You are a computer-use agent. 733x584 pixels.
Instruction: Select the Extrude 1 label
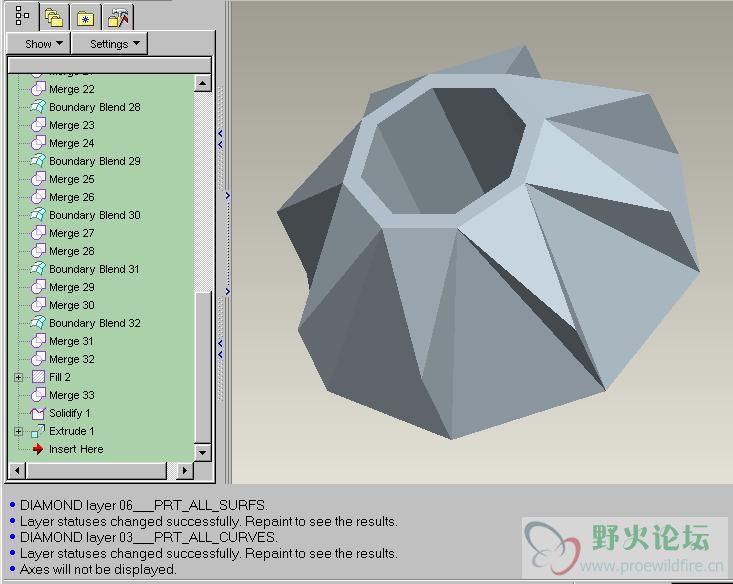coord(72,431)
